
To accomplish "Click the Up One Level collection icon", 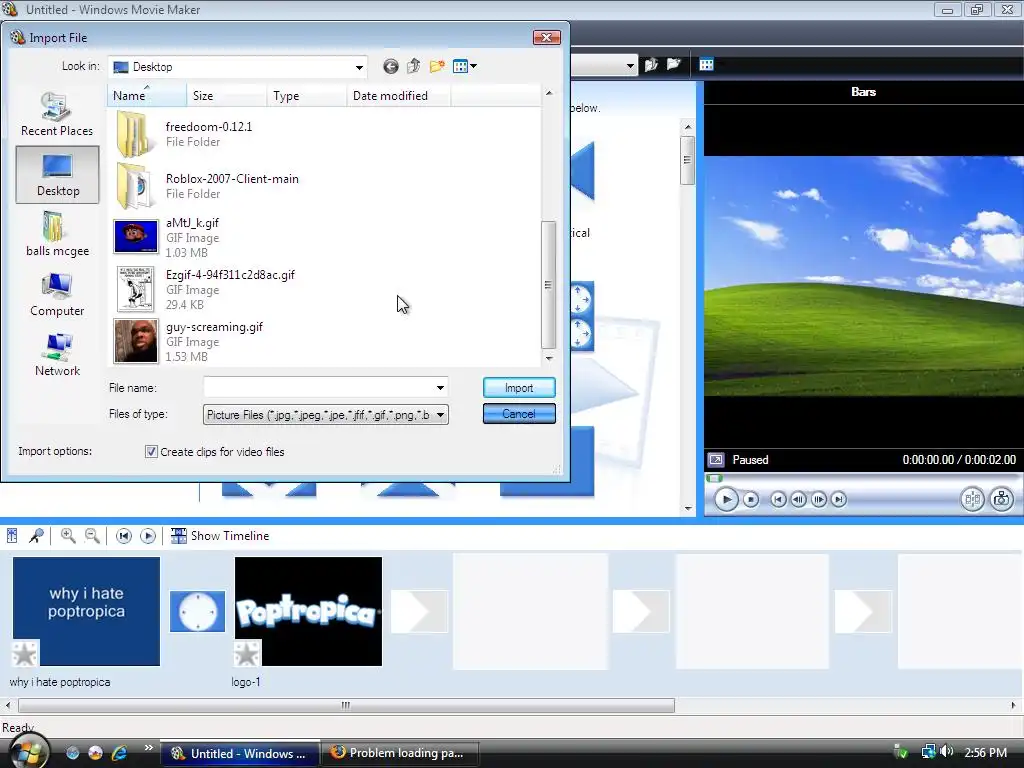I will pyautogui.click(x=651, y=64).
